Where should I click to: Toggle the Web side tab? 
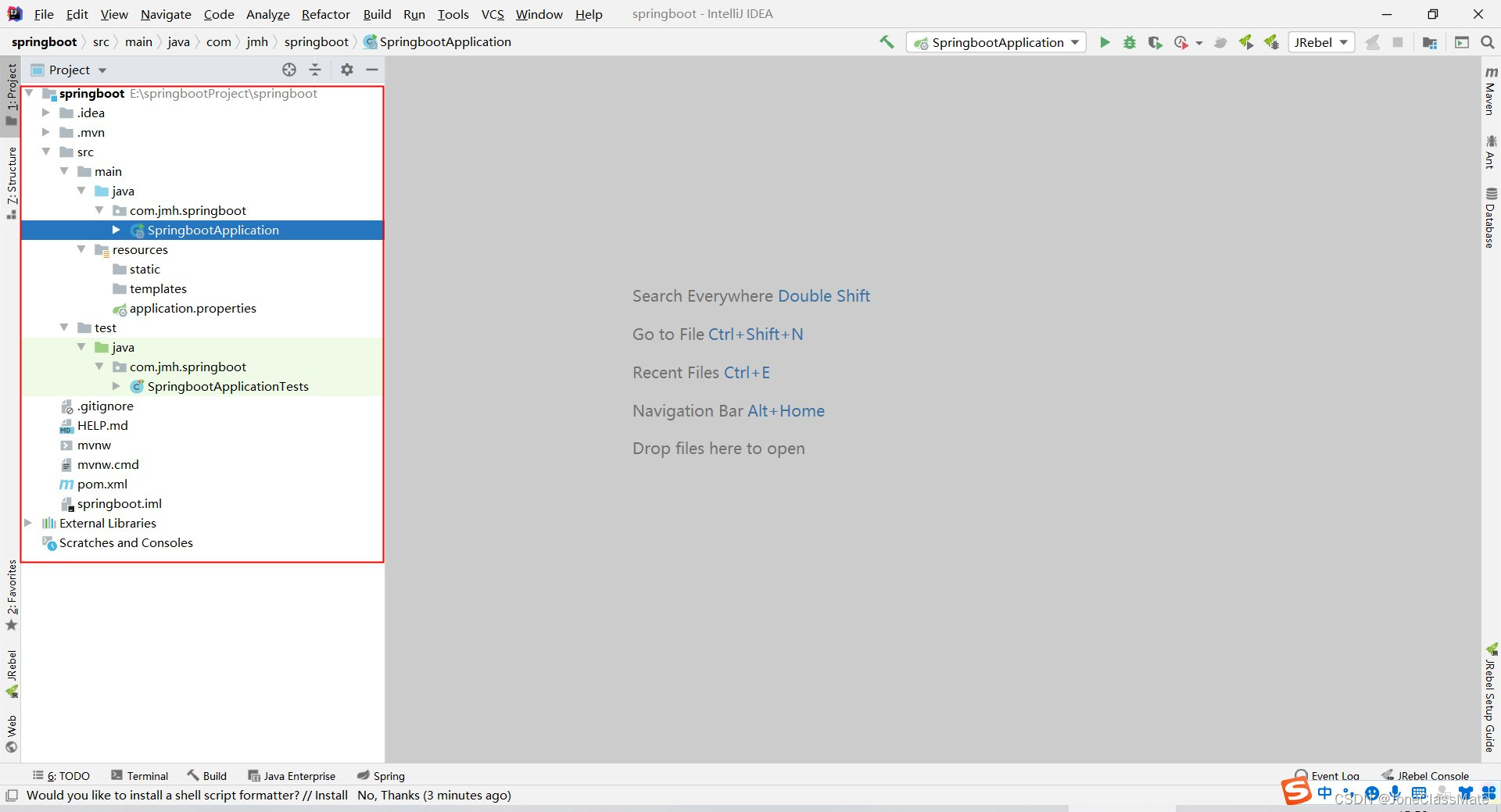coord(11,734)
